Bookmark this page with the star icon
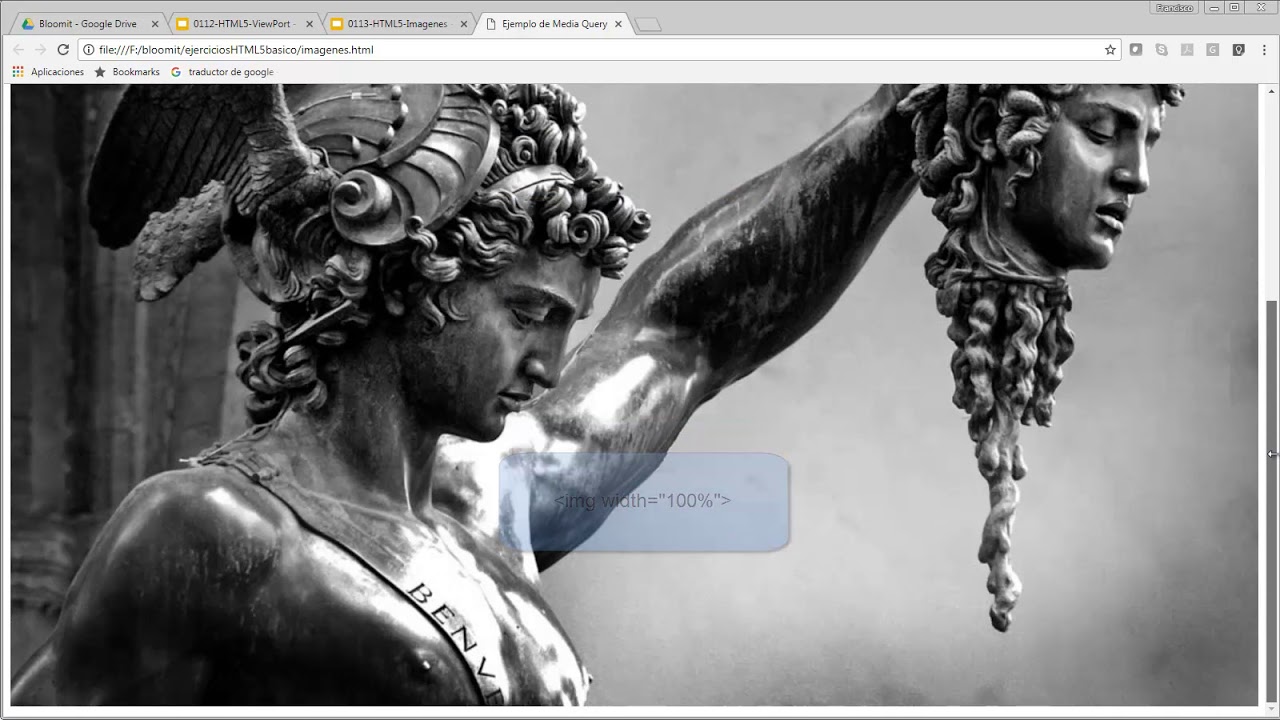1280x720 pixels. [x=1110, y=49]
